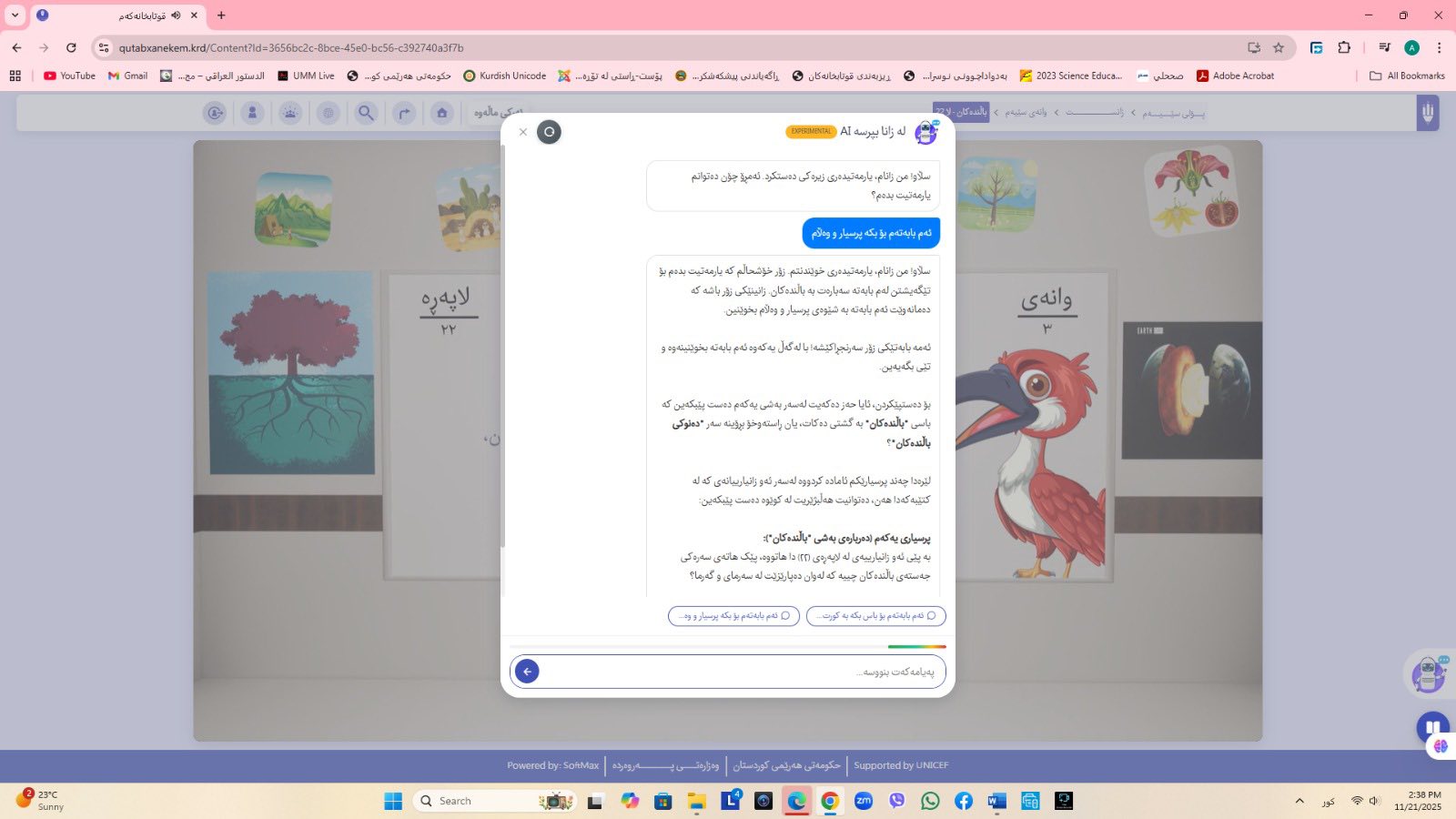This screenshot has width=1456, height=819.
Task: Expand hidden system tray icons chevron
Action: (x=1299, y=801)
